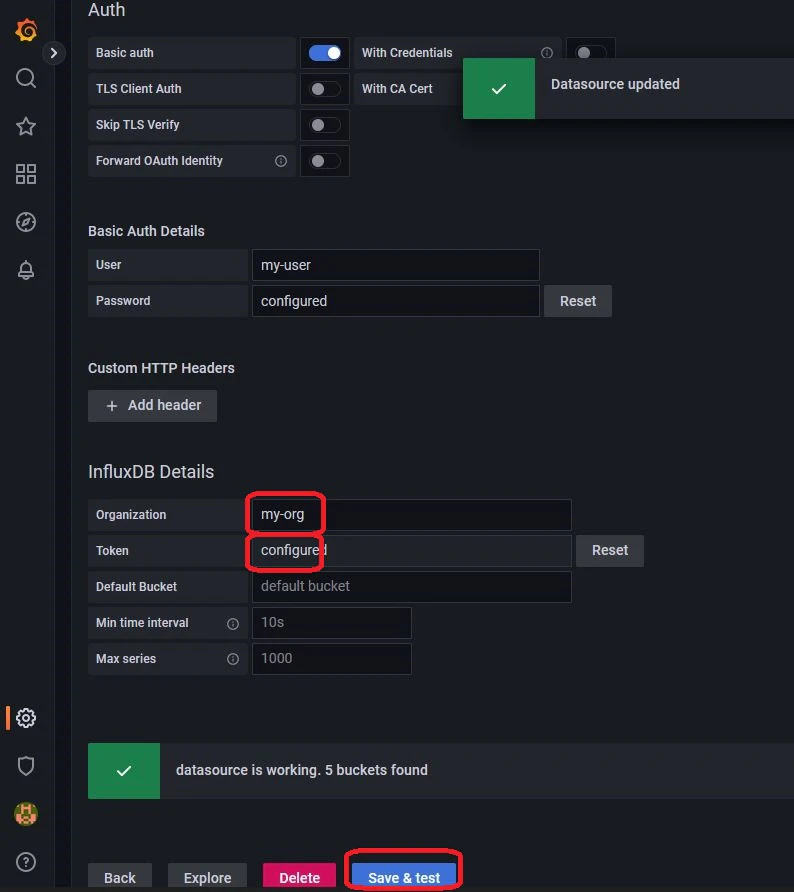Click the With CA Cert label
This screenshot has width=794, height=892.
pyautogui.click(x=397, y=89)
